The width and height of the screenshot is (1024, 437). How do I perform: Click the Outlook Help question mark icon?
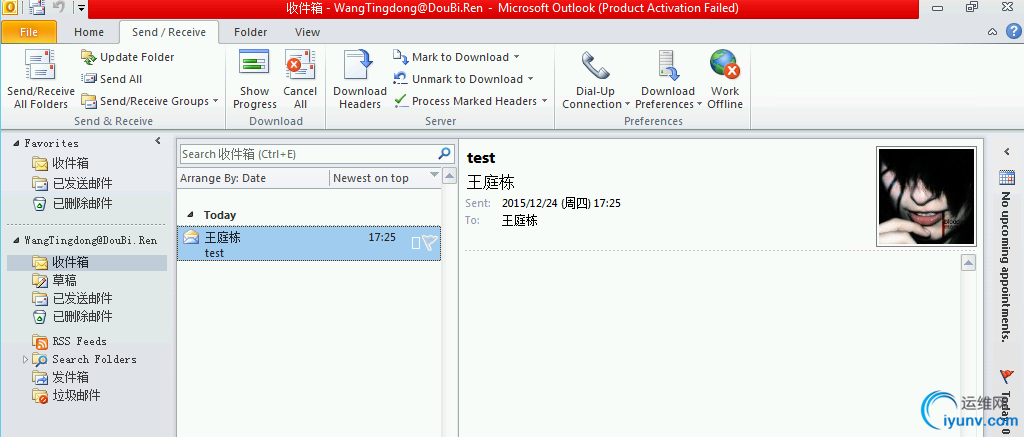pos(1012,31)
